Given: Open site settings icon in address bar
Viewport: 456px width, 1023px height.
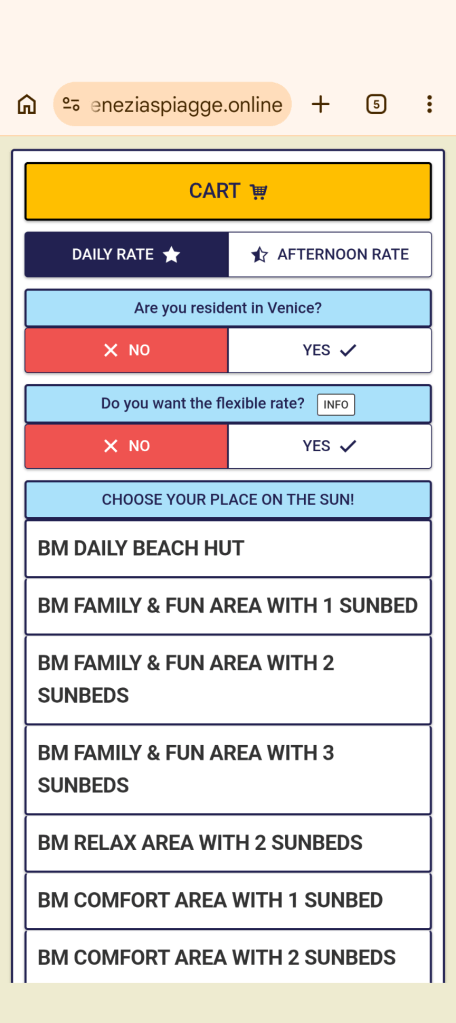Looking at the screenshot, I should coord(71,104).
